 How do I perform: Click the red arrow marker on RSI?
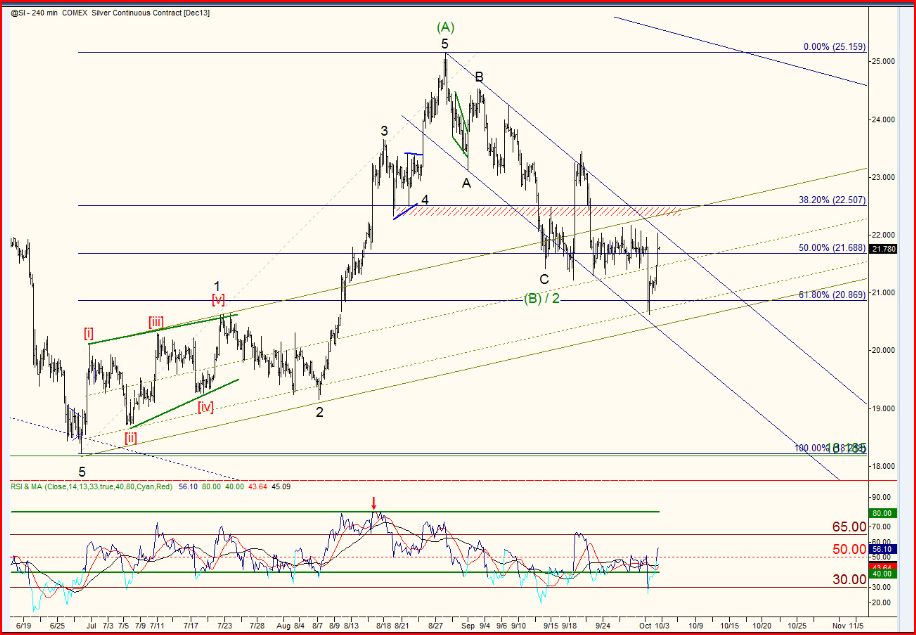point(374,502)
